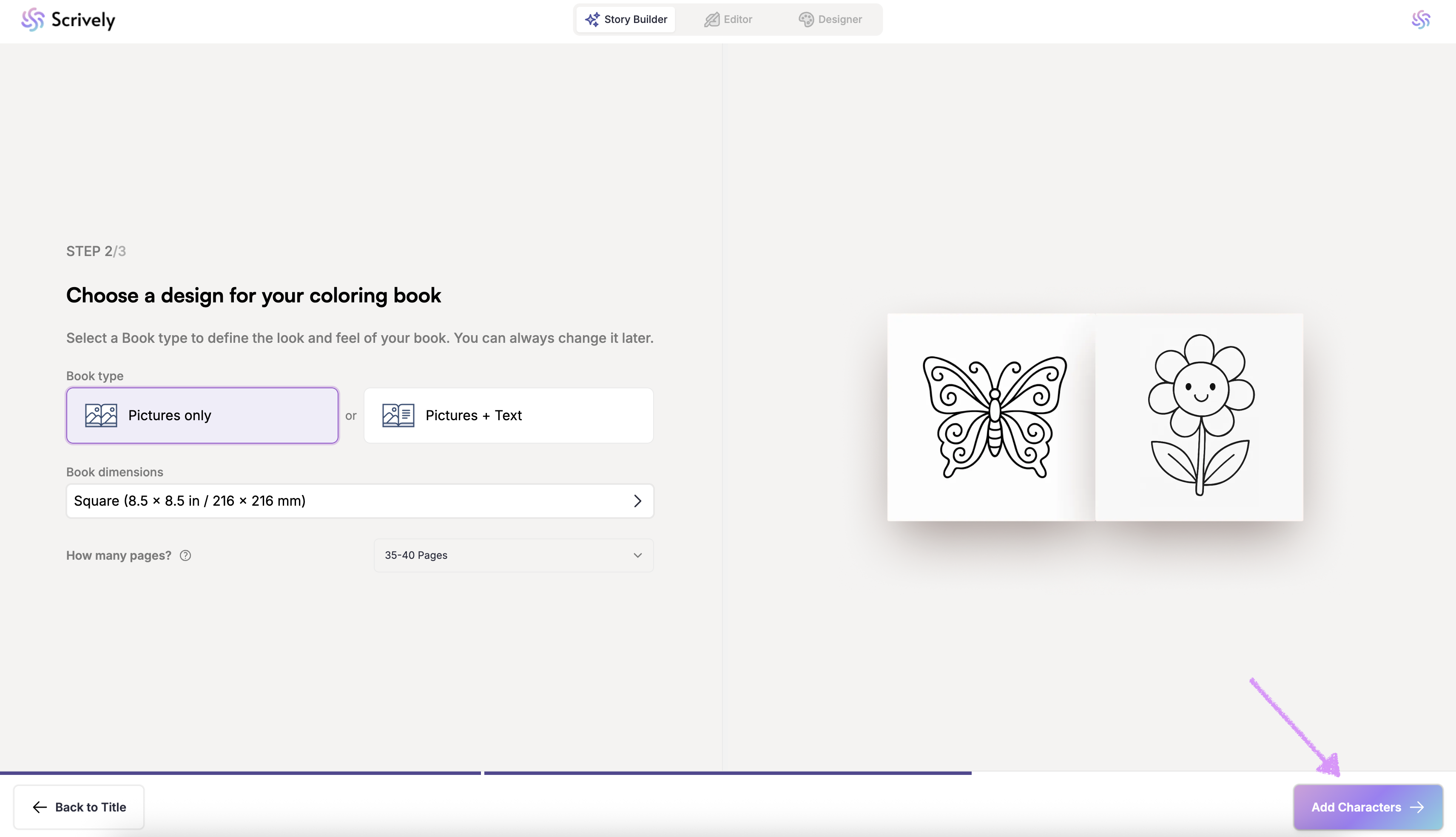Click the first step progress bar segment
1456x837 pixels.
240,773
